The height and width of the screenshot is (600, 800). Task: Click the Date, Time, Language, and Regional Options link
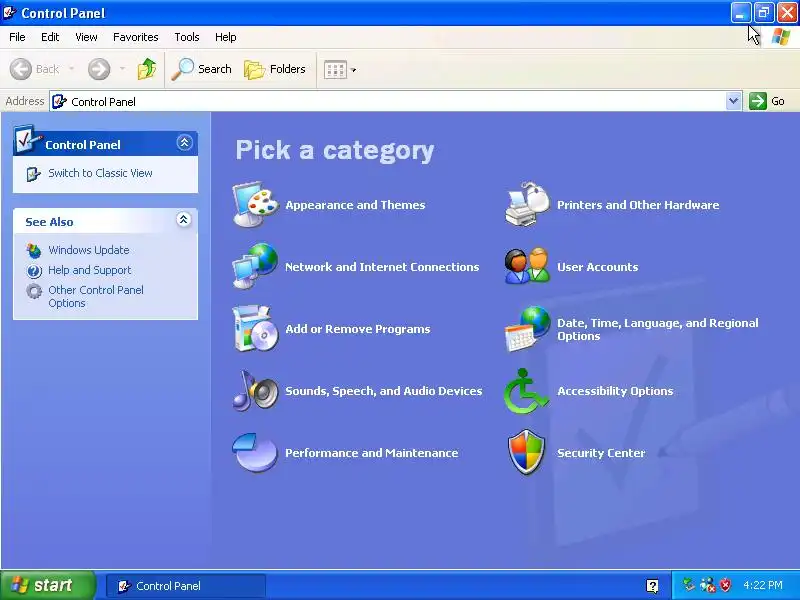[x=658, y=330]
